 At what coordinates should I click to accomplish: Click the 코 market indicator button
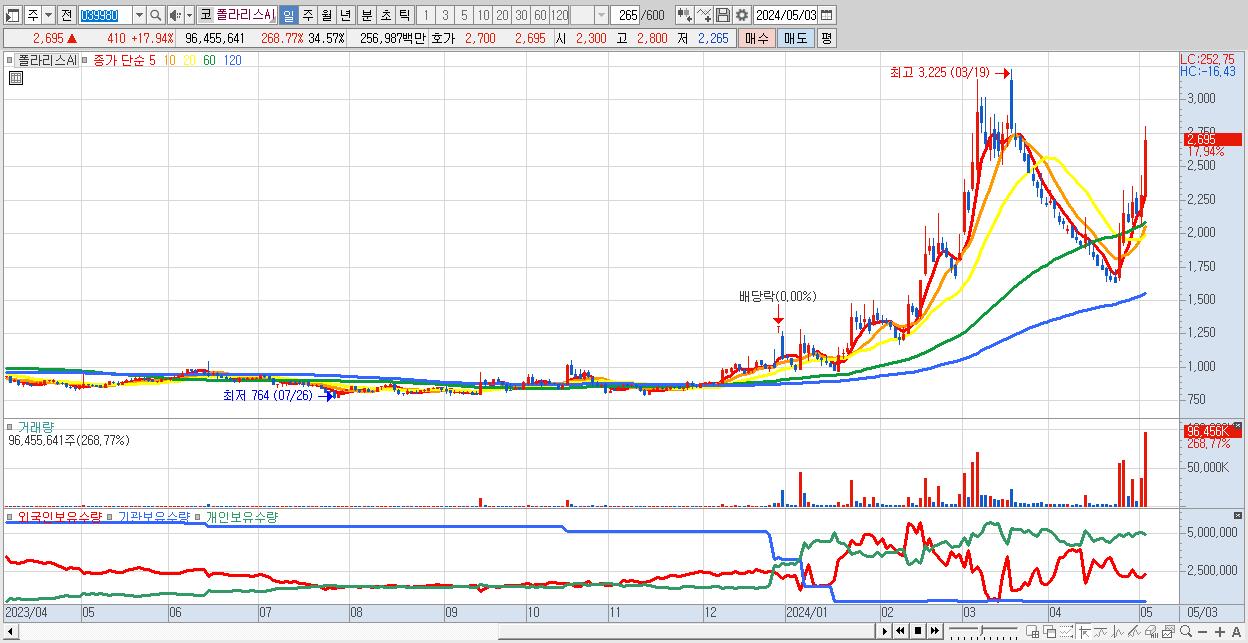[205, 15]
